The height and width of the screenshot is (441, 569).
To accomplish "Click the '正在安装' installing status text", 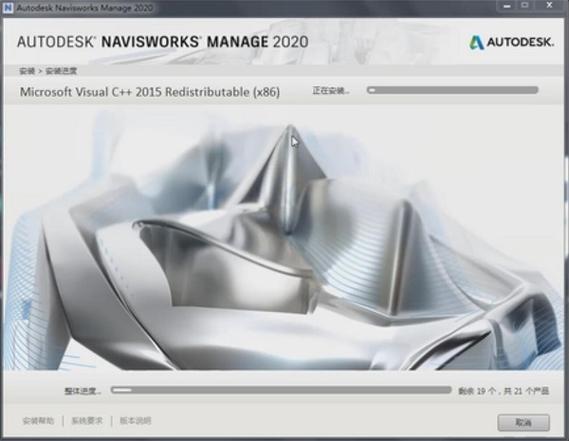I will pos(331,90).
